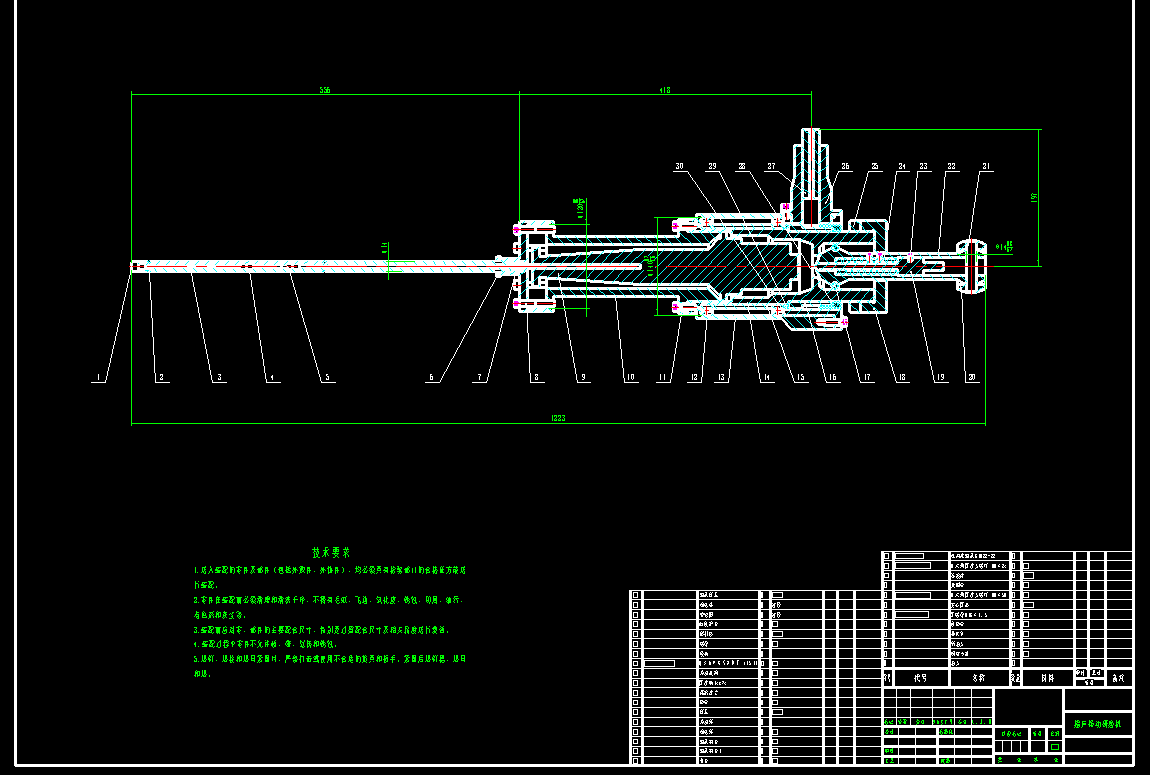Click part balloon number 12
Viewport: 1150px width, 775px height.
(x=695, y=378)
